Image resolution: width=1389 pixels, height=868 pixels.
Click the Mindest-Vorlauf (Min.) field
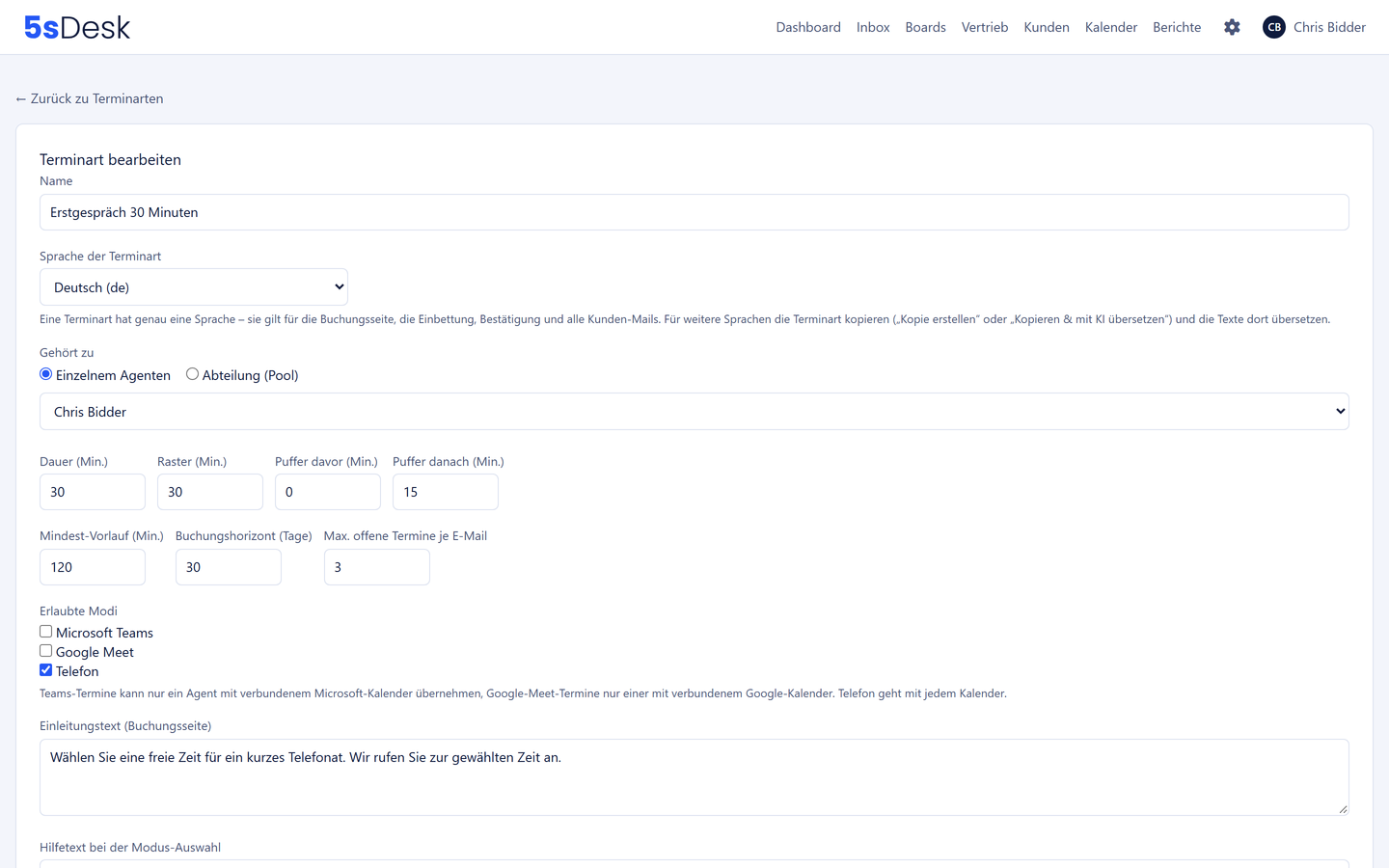[x=93, y=567]
